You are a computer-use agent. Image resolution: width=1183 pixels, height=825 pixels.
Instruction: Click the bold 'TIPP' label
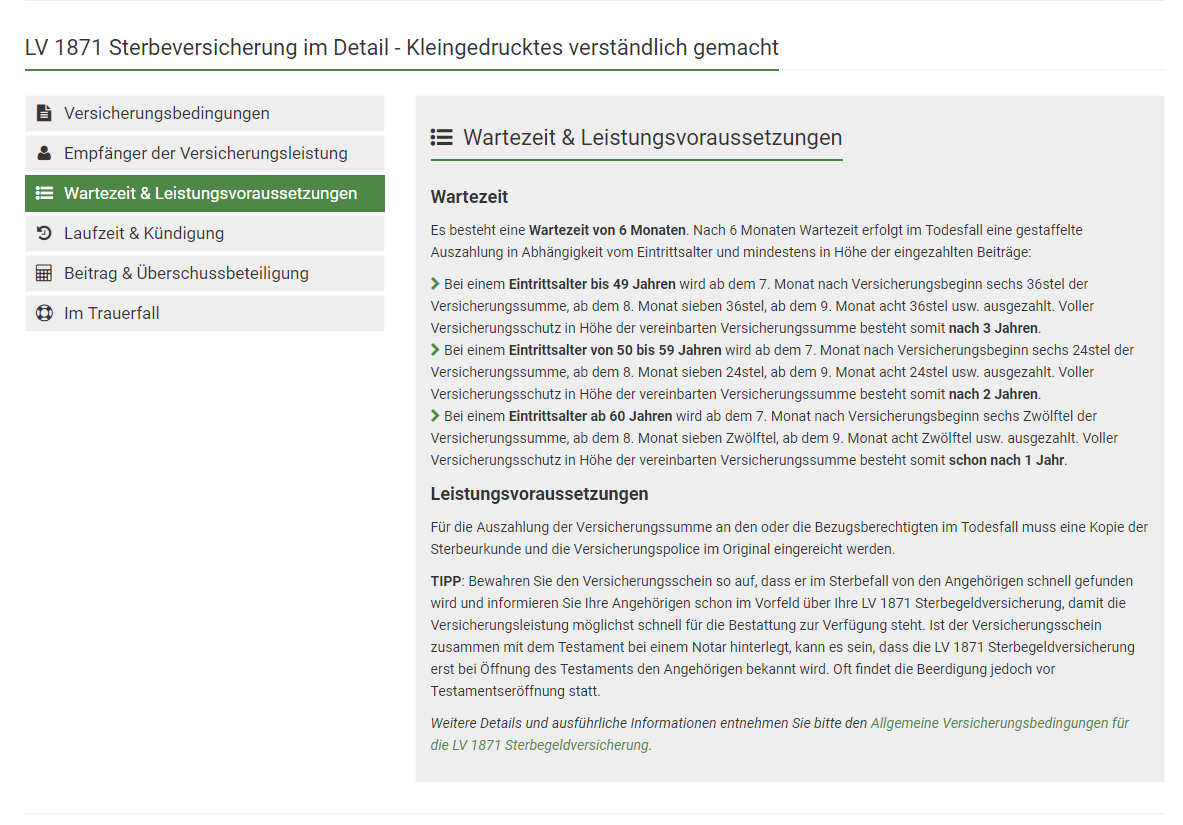click(x=446, y=581)
